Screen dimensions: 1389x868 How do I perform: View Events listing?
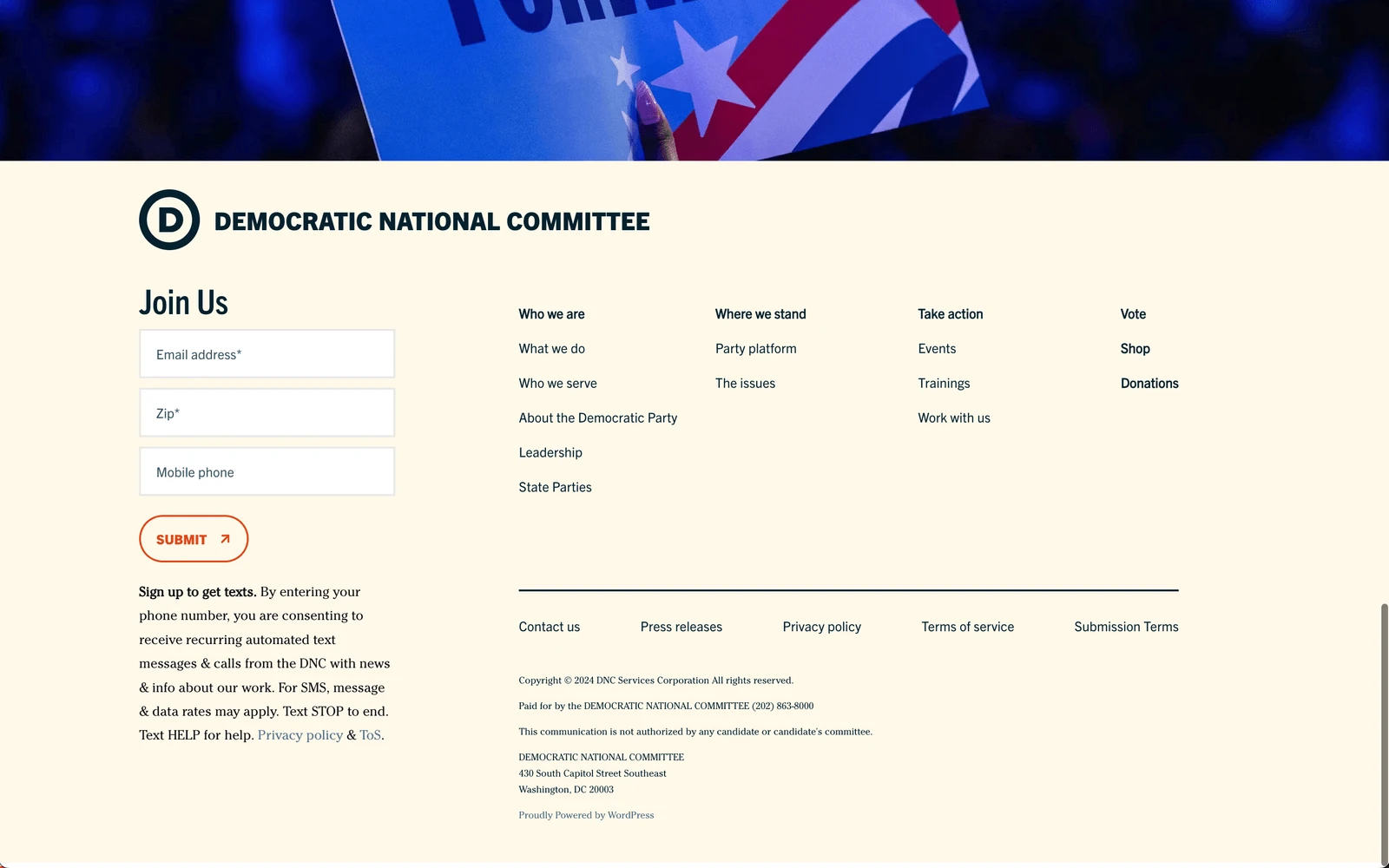click(x=938, y=349)
